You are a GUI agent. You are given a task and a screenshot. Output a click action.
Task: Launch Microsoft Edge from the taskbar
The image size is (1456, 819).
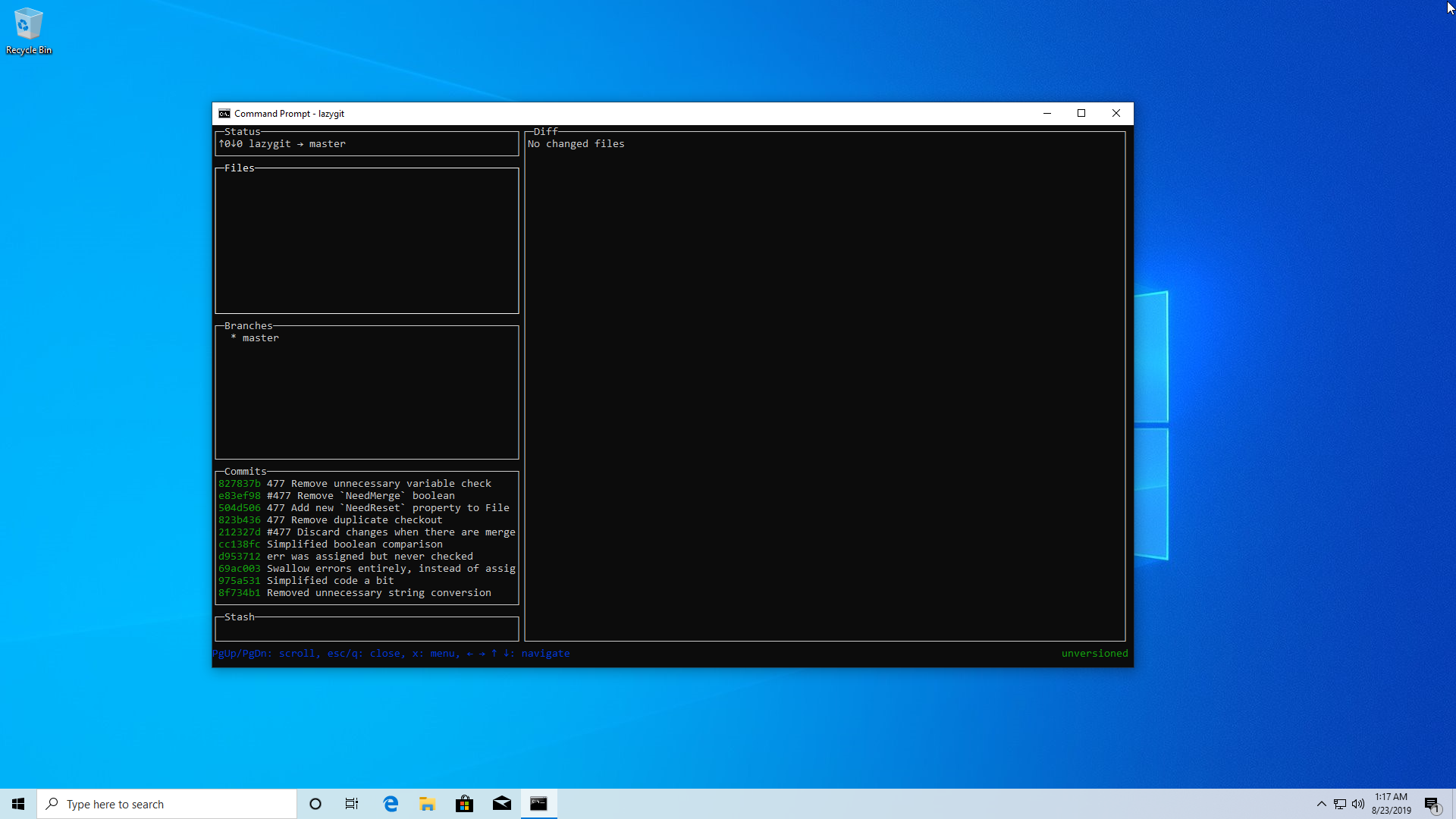coord(391,804)
